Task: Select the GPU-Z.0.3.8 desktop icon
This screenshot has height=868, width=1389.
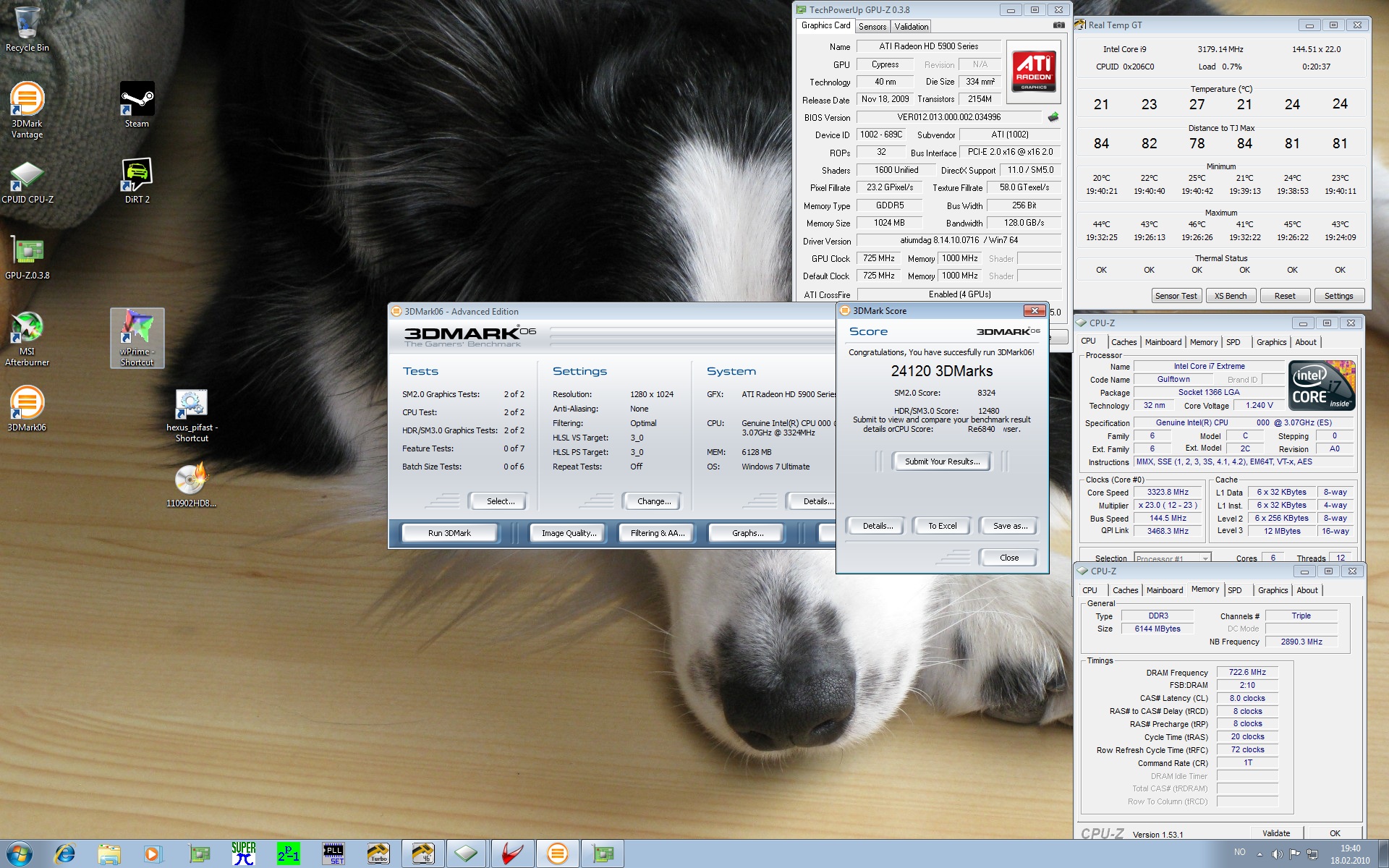Action: [27, 258]
